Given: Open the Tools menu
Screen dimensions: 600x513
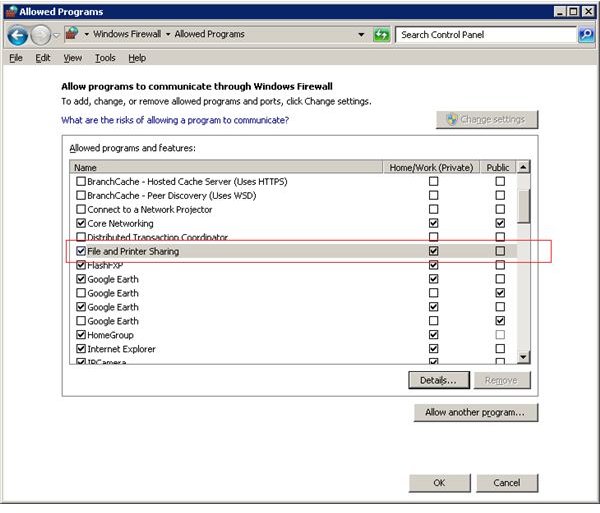Looking at the screenshot, I should [x=105, y=58].
